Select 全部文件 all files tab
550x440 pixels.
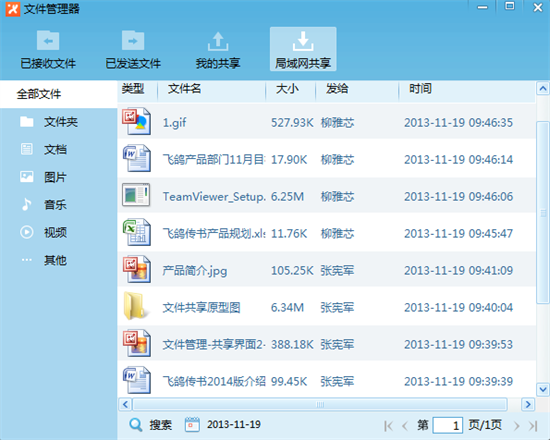pos(59,94)
